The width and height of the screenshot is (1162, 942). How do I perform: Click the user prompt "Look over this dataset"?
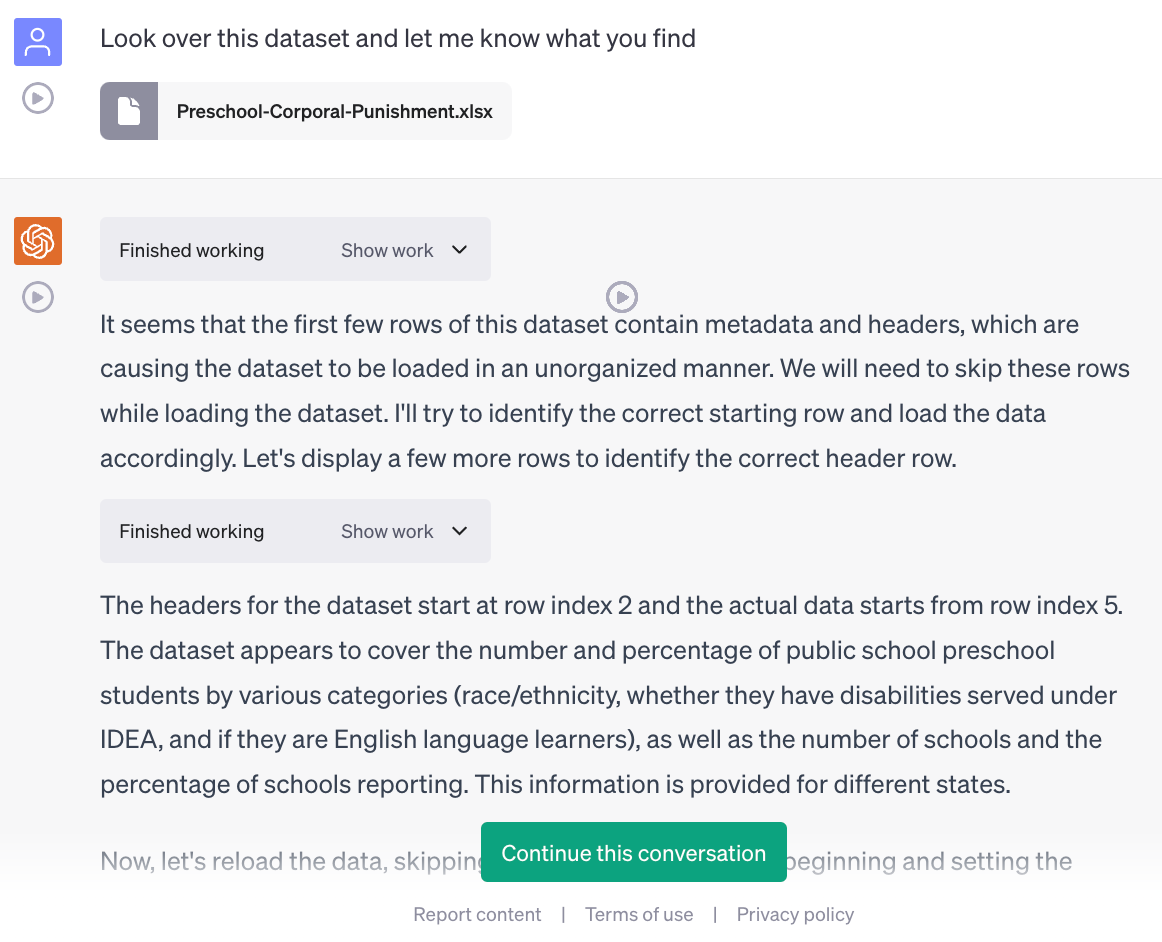pyautogui.click(x=397, y=39)
